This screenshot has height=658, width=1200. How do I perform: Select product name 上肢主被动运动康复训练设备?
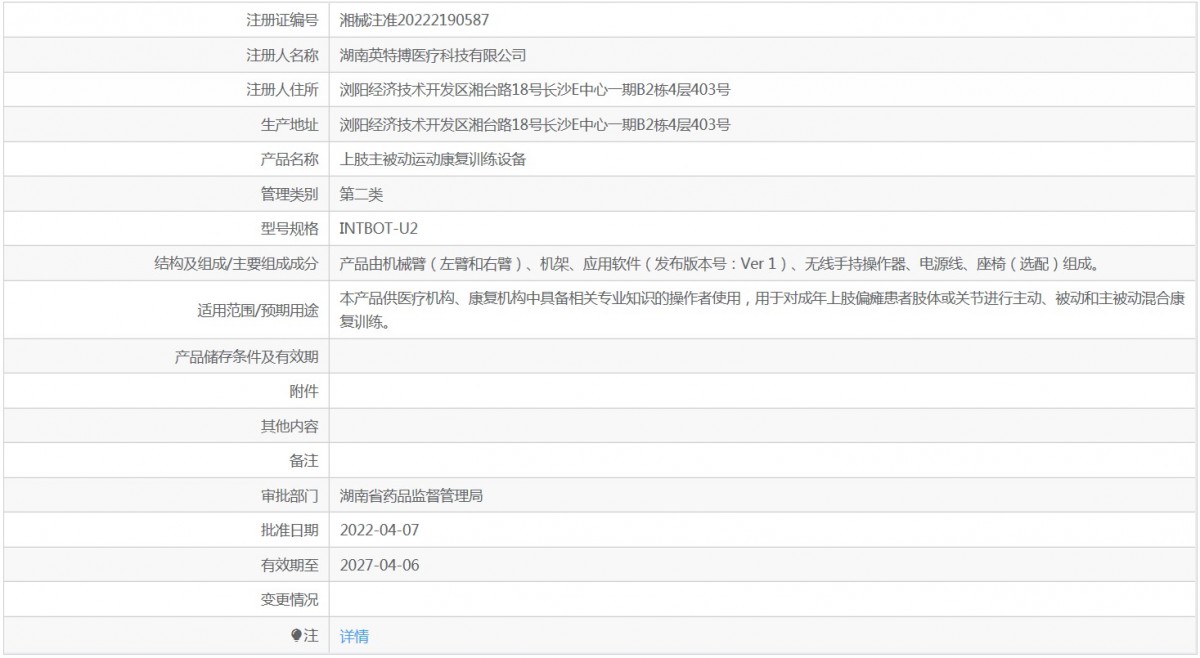click(433, 159)
